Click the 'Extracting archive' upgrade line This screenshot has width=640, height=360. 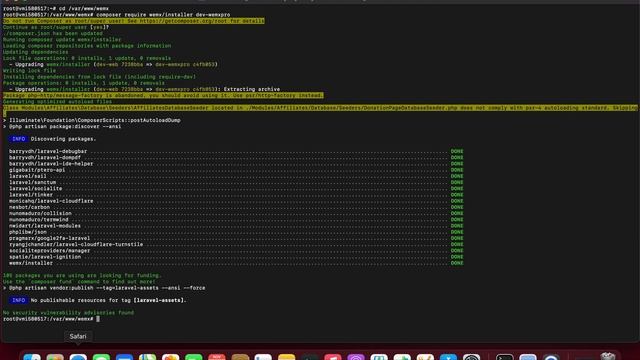(x=144, y=89)
